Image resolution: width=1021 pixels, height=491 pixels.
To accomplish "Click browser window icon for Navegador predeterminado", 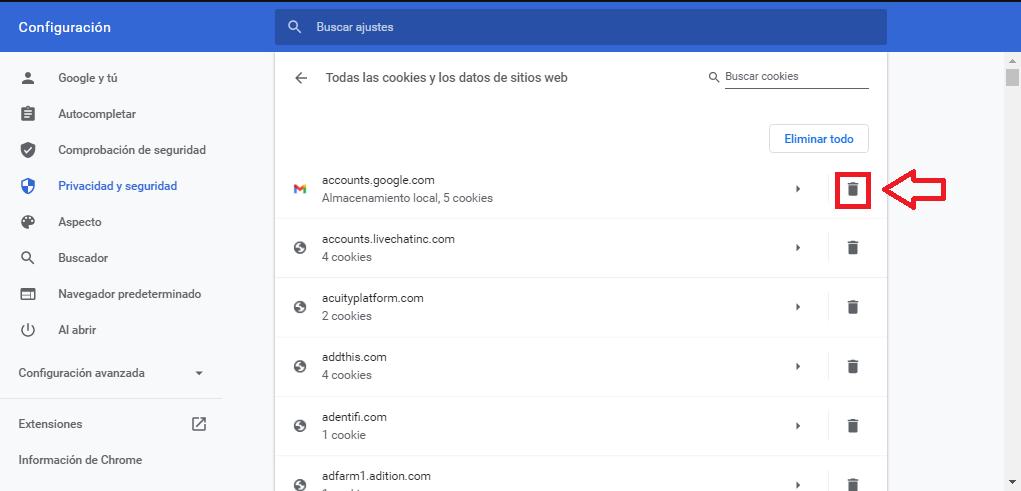I will 27,294.
